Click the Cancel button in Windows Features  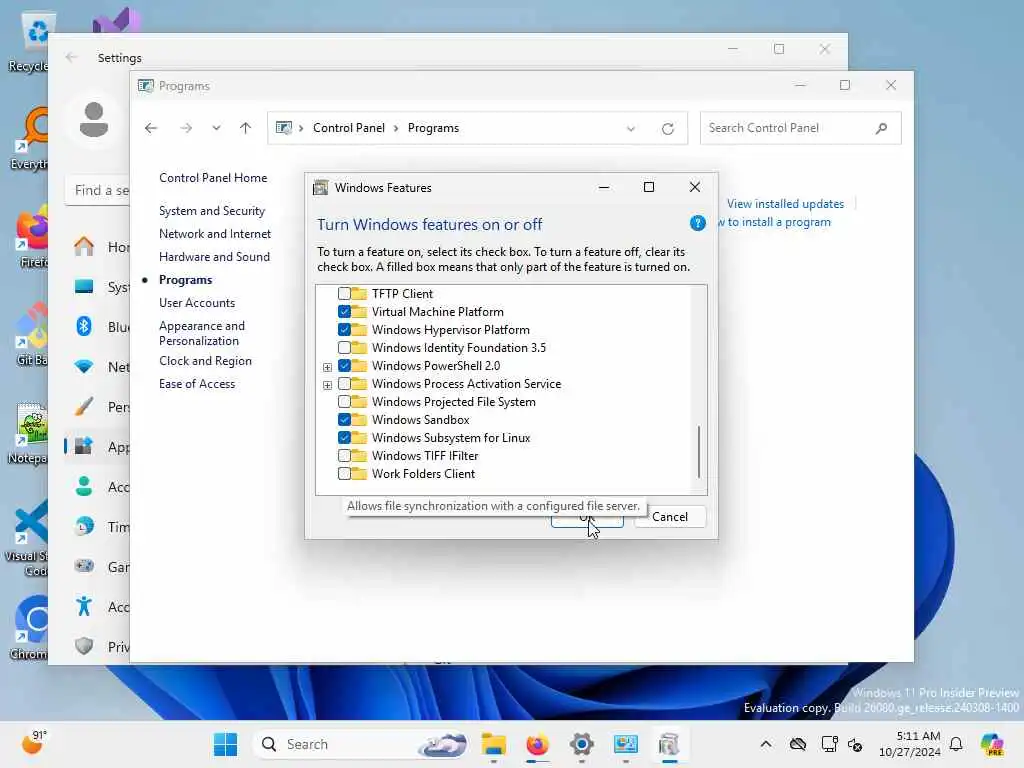[x=669, y=517]
